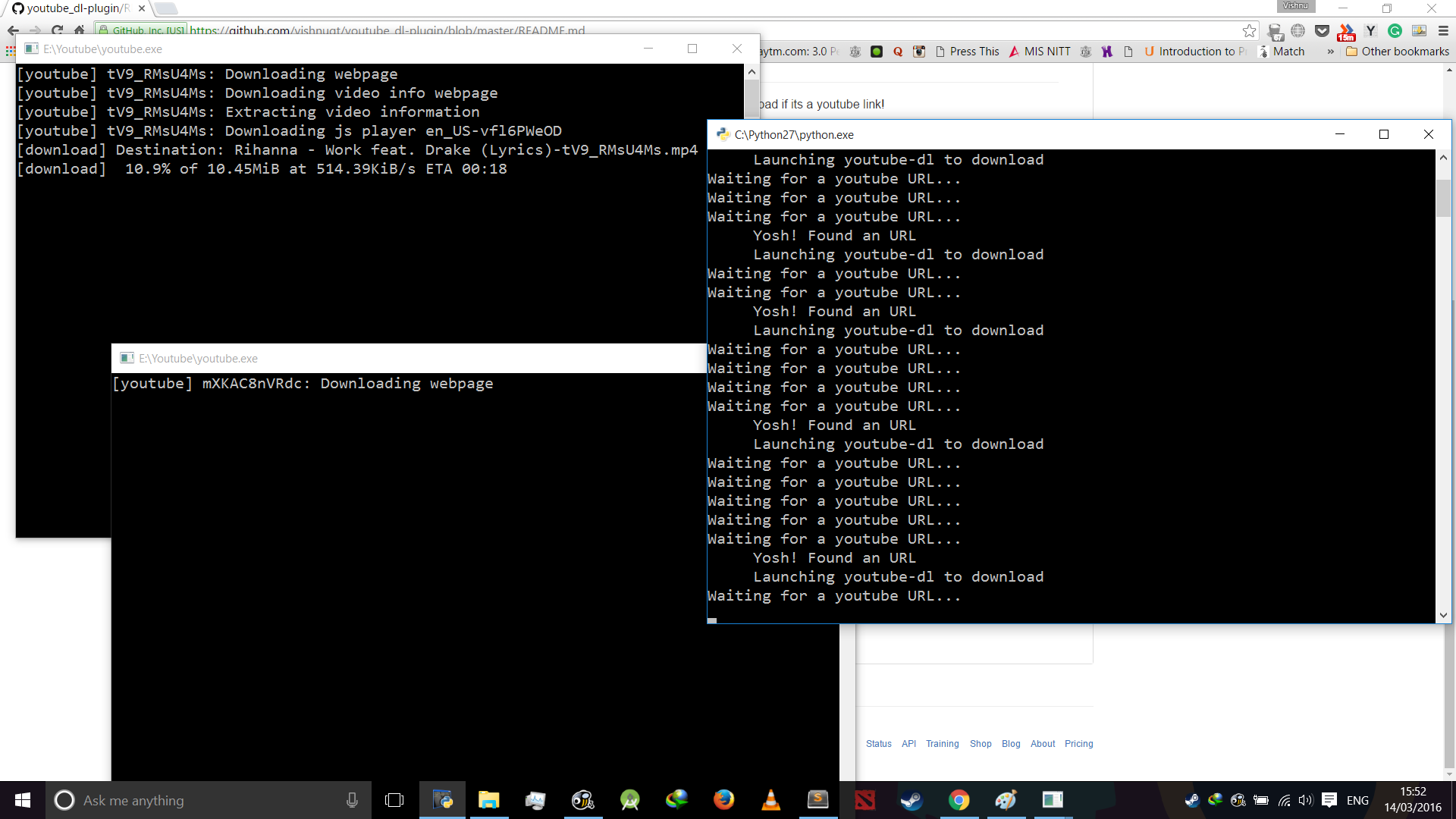
Task: Open the Action Center notifications icon
Action: tap(1329, 800)
